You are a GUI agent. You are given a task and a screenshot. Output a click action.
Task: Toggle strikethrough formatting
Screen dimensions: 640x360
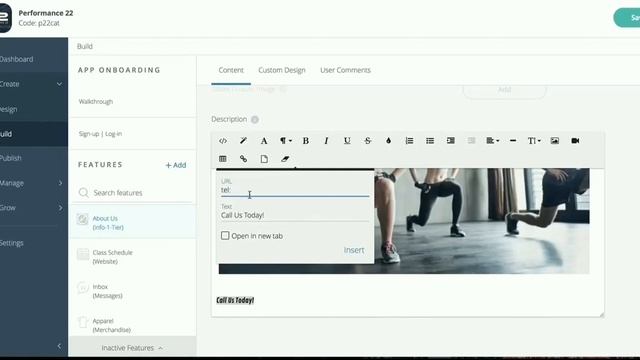368,141
